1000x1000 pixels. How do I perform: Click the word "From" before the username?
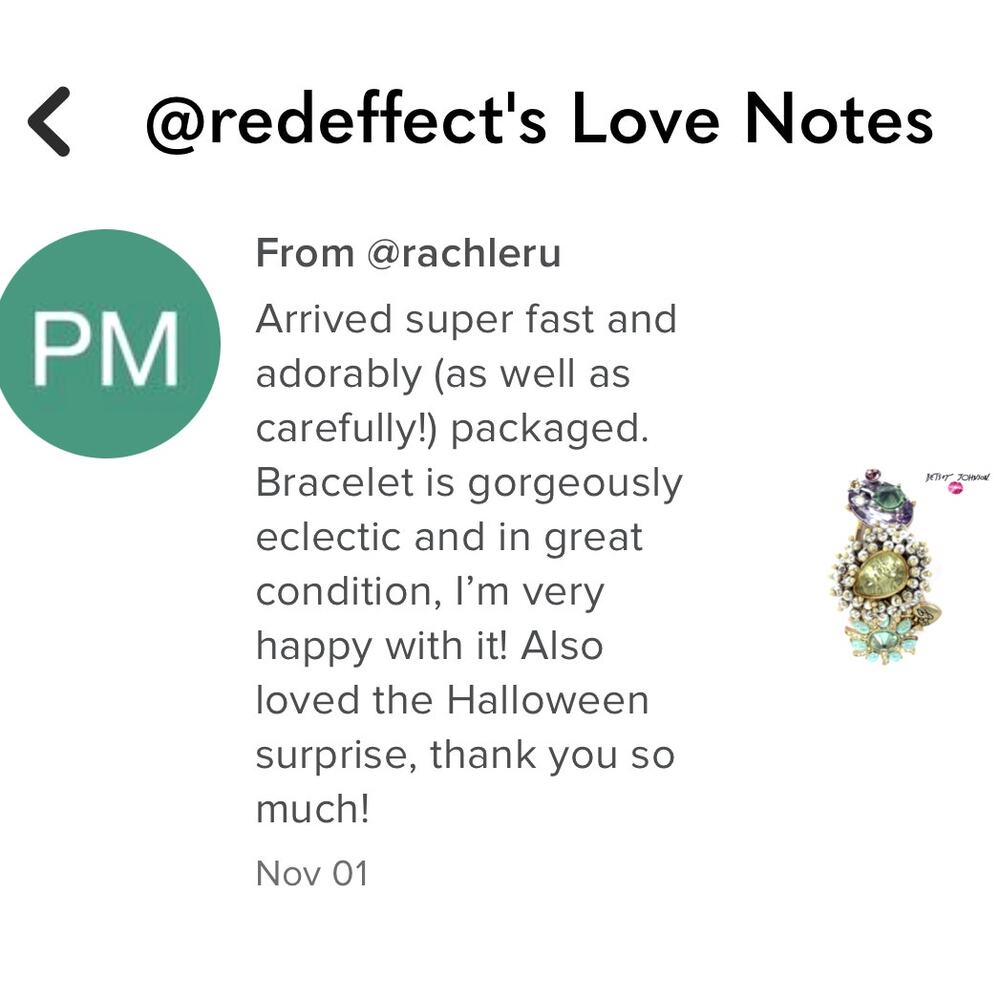point(304,254)
